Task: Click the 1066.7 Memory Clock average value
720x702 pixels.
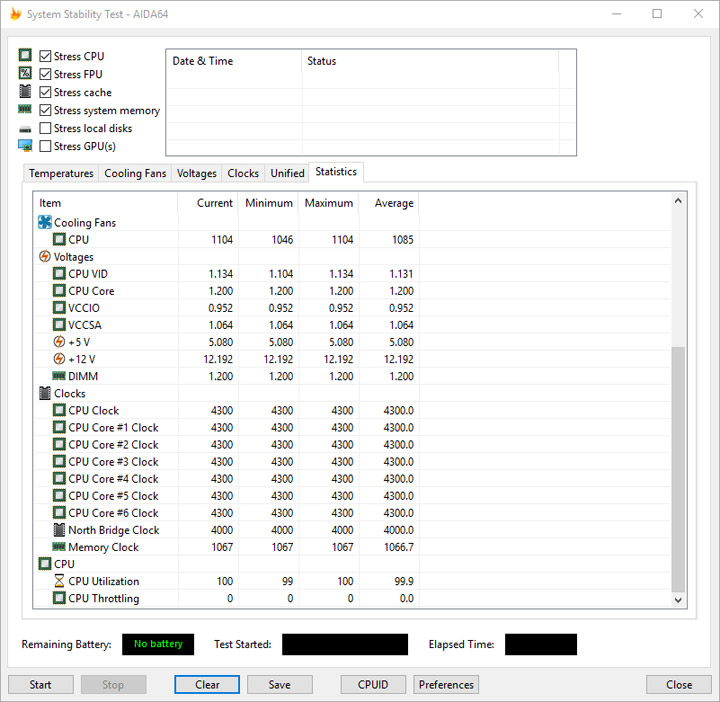Action: point(399,547)
